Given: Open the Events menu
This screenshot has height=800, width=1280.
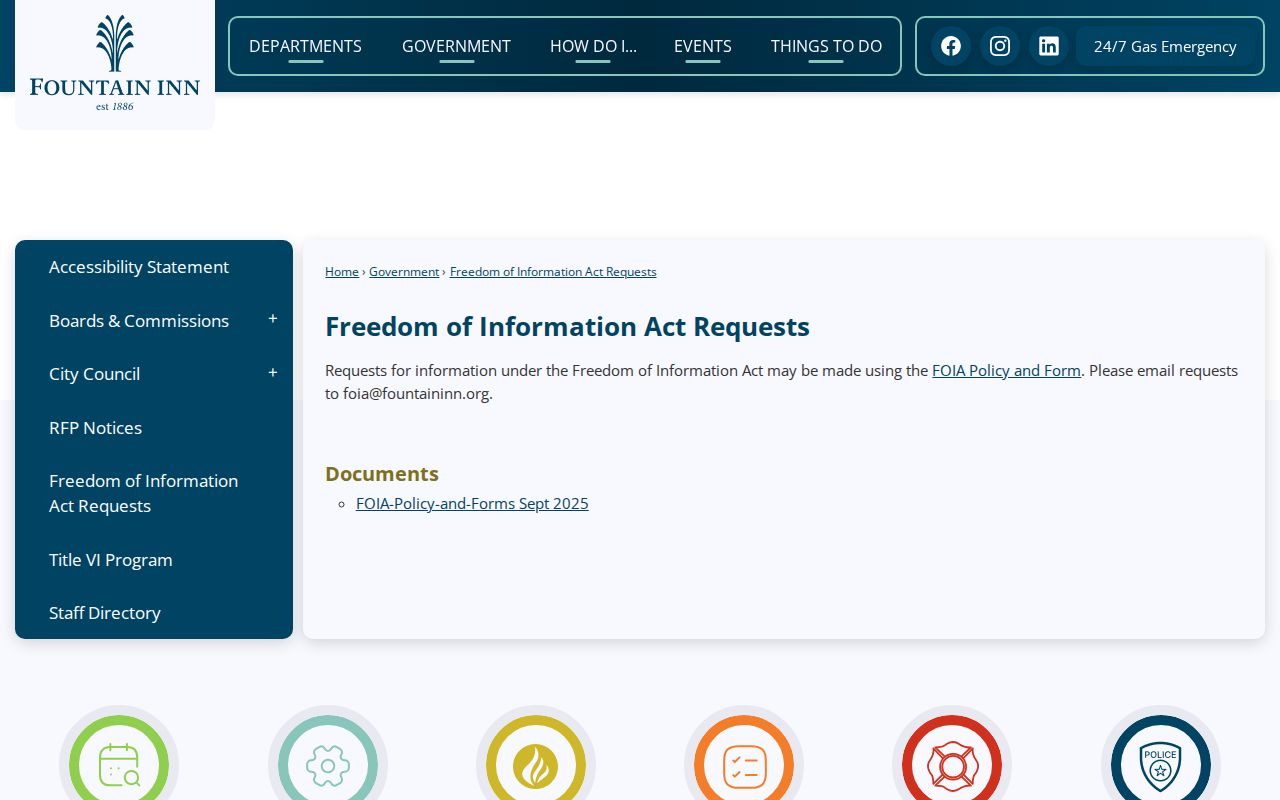Looking at the screenshot, I should [703, 46].
